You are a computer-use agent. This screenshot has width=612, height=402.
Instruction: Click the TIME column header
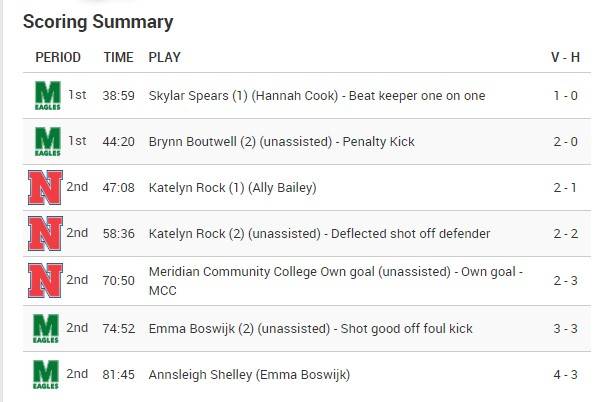click(118, 57)
